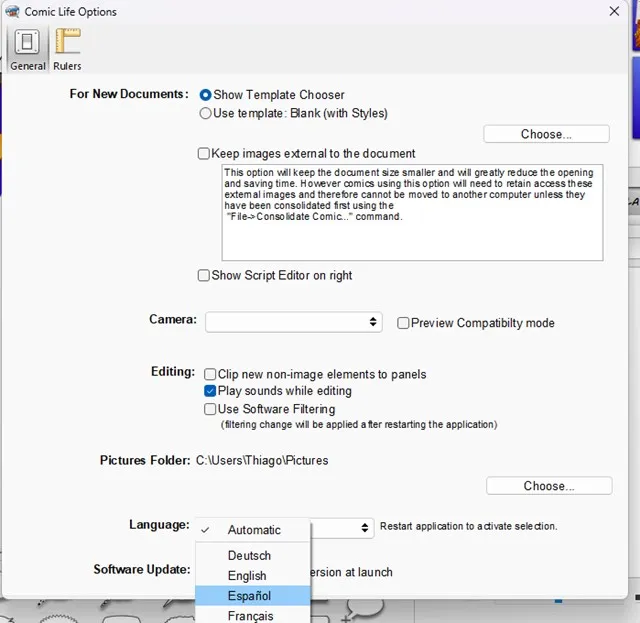640x623 pixels.
Task: Select Español from the language list
Action: (x=249, y=596)
